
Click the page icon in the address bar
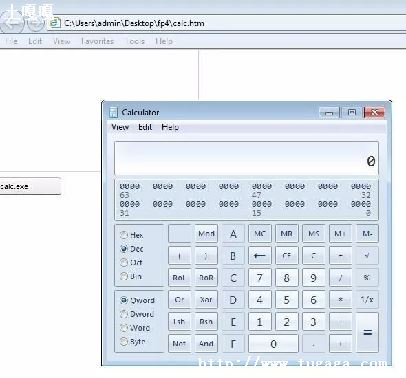coord(55,23)
